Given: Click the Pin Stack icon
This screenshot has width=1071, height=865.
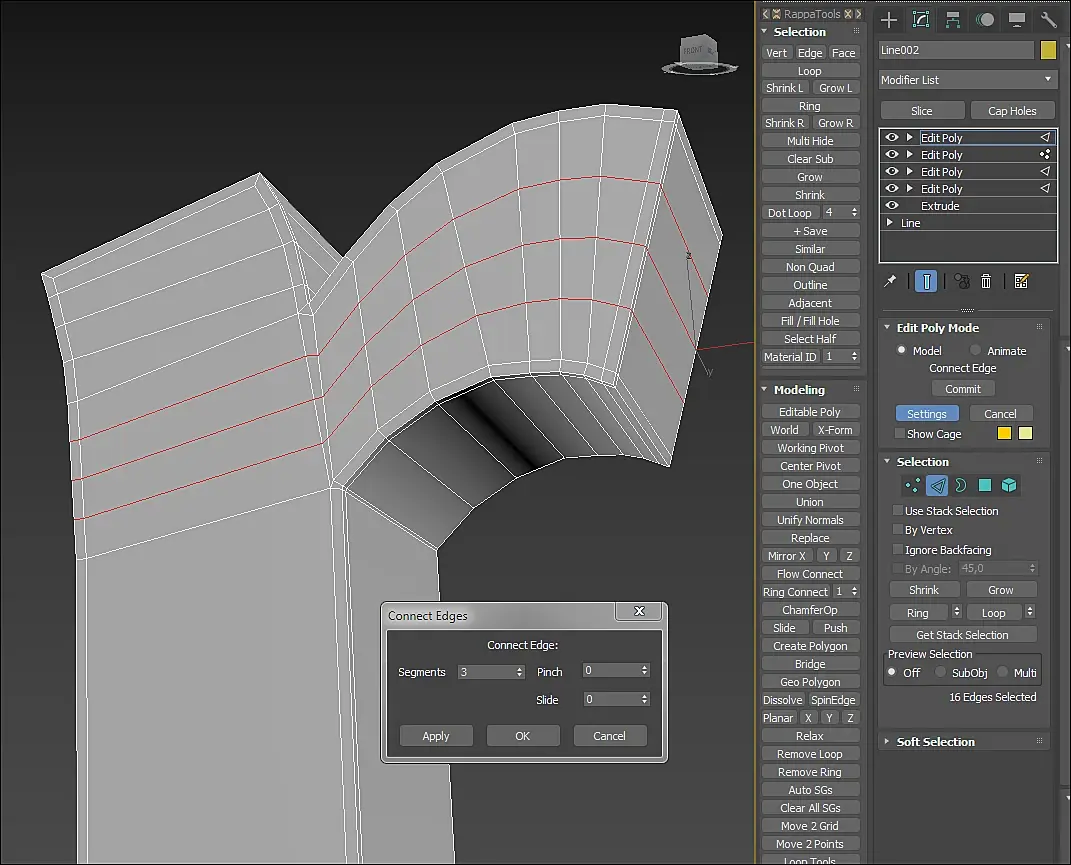Looking at the screenshot, I should (890, 282).
